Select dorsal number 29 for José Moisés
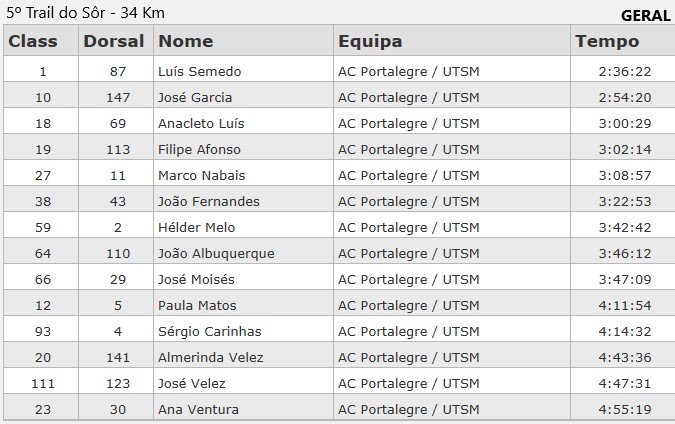This screenshot has height=424, width=675. (118, 279)
